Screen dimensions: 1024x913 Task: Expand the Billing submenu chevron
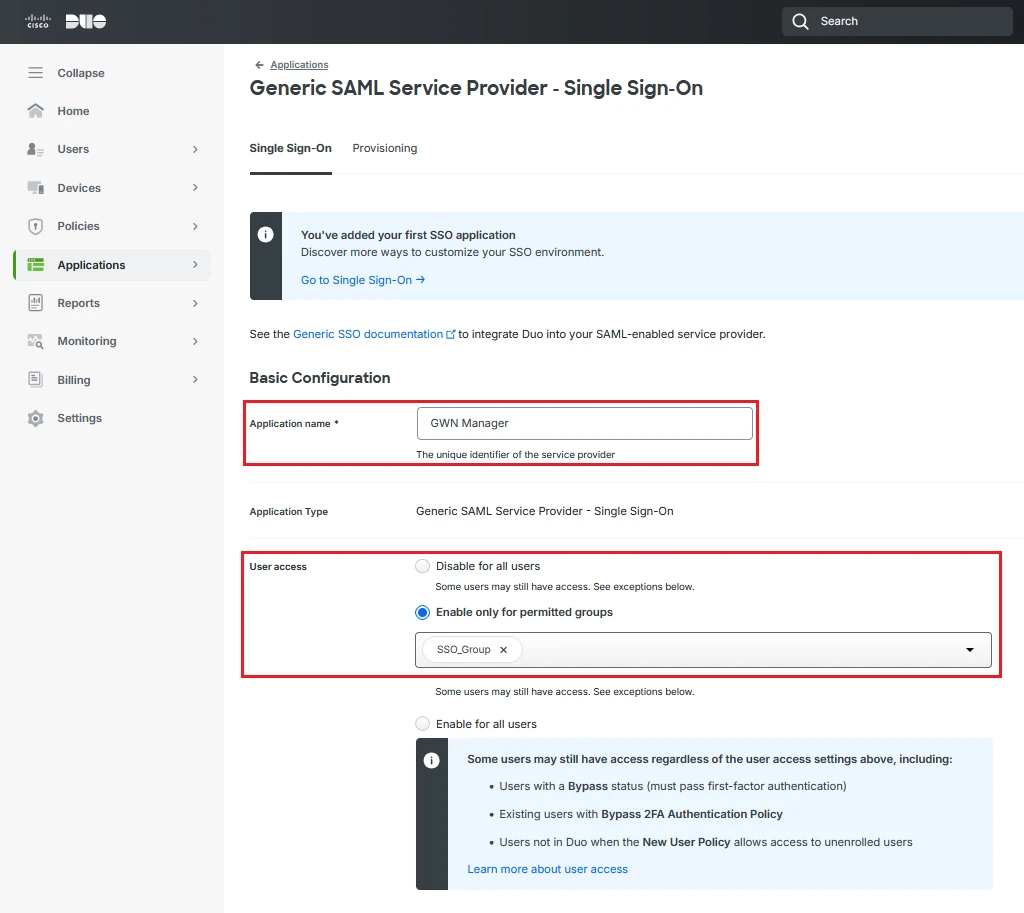(x=195, y=379)
